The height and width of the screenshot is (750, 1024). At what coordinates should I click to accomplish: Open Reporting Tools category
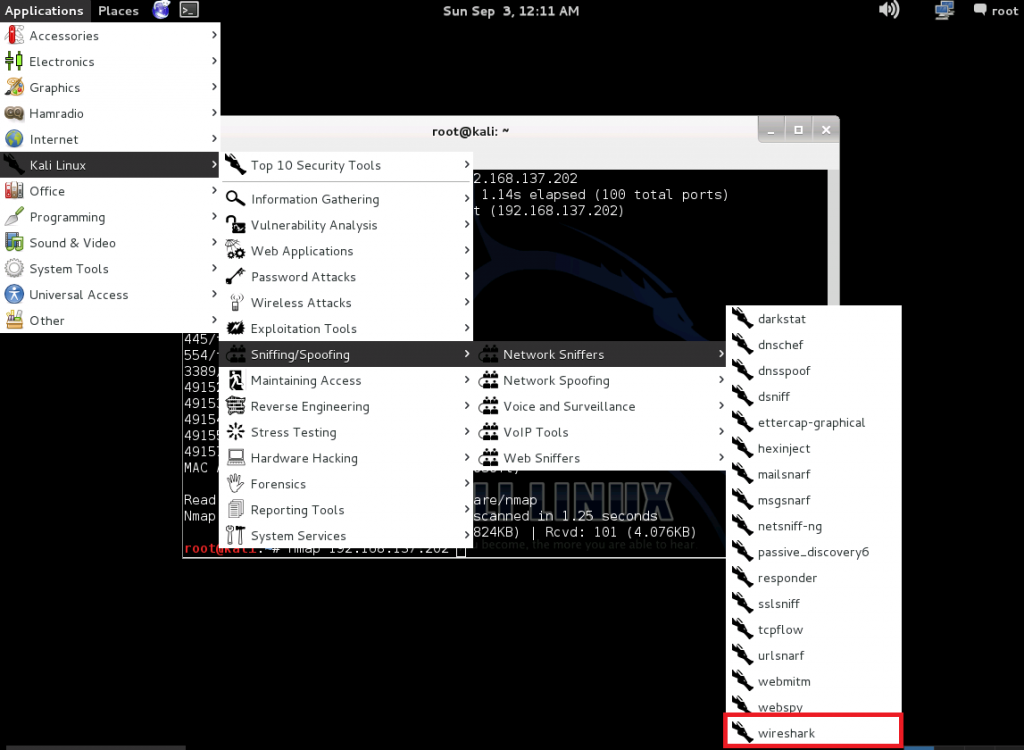tap(346, 510)
